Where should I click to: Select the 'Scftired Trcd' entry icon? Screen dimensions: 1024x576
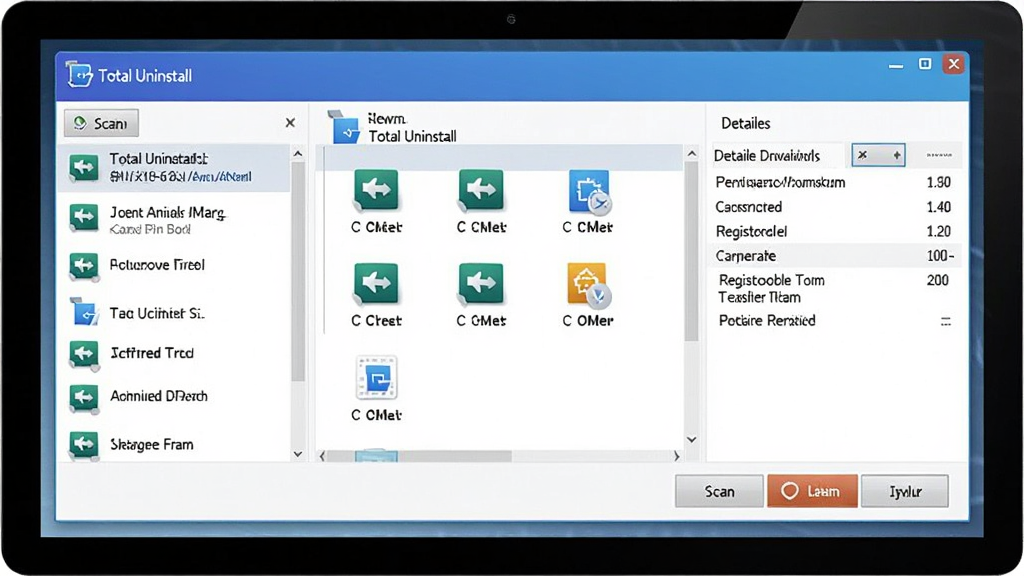(x=84, y=354)
